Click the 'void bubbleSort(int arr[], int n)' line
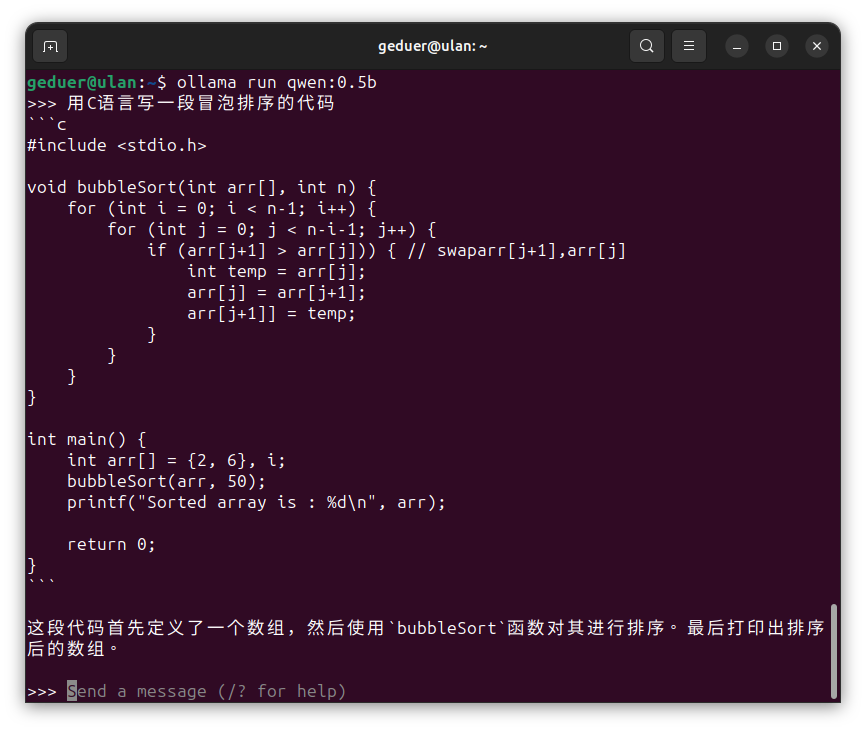Screen dimensions: 866x731 (x=202, y=188)
